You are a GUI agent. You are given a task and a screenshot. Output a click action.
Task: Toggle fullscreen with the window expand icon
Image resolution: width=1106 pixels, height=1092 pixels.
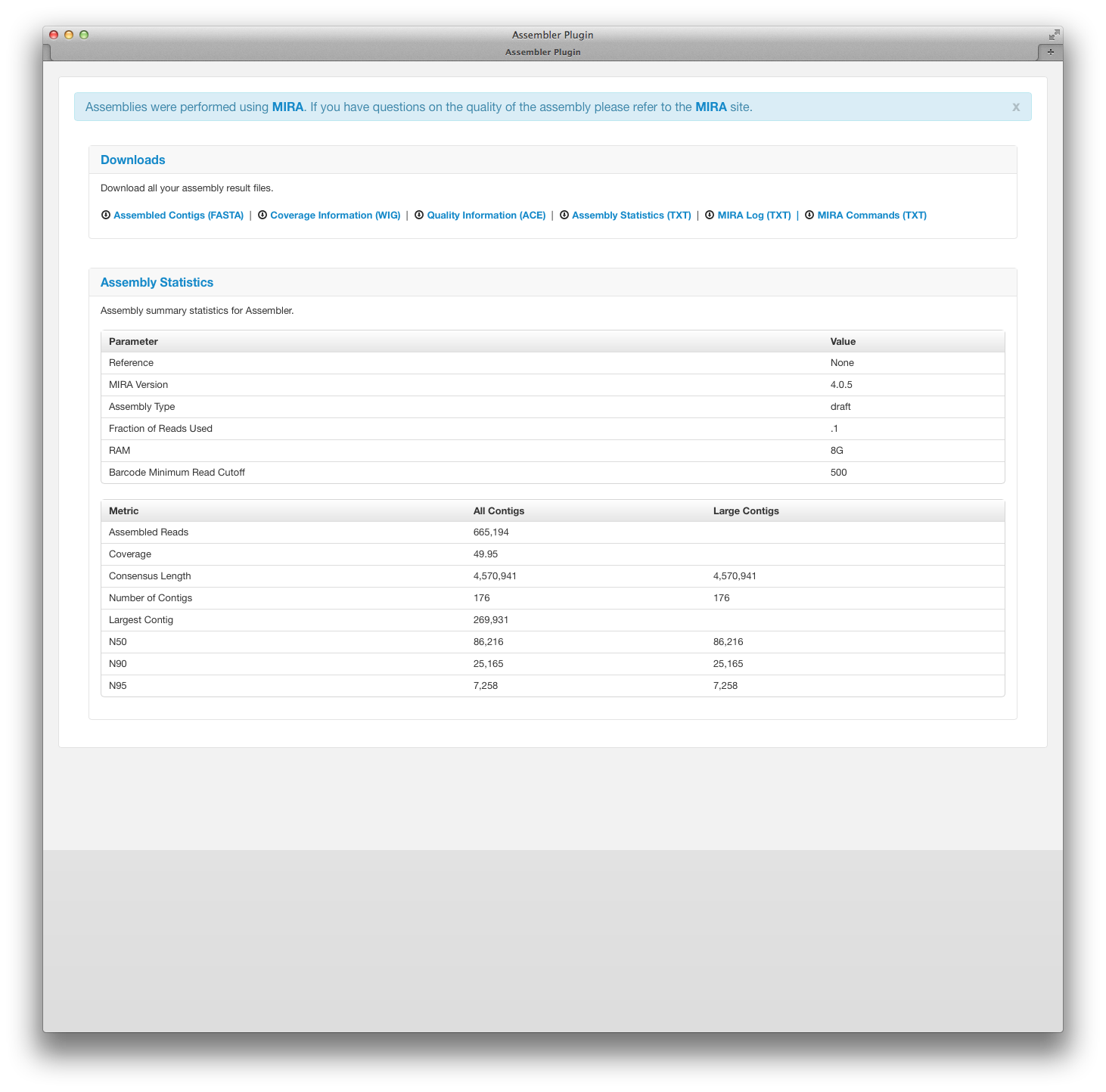point(1054,35)
